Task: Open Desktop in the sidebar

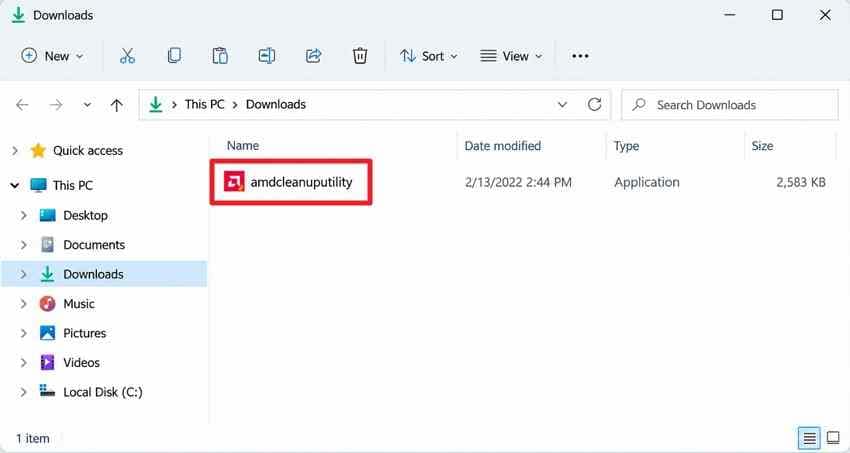Action: click(85, 215)
